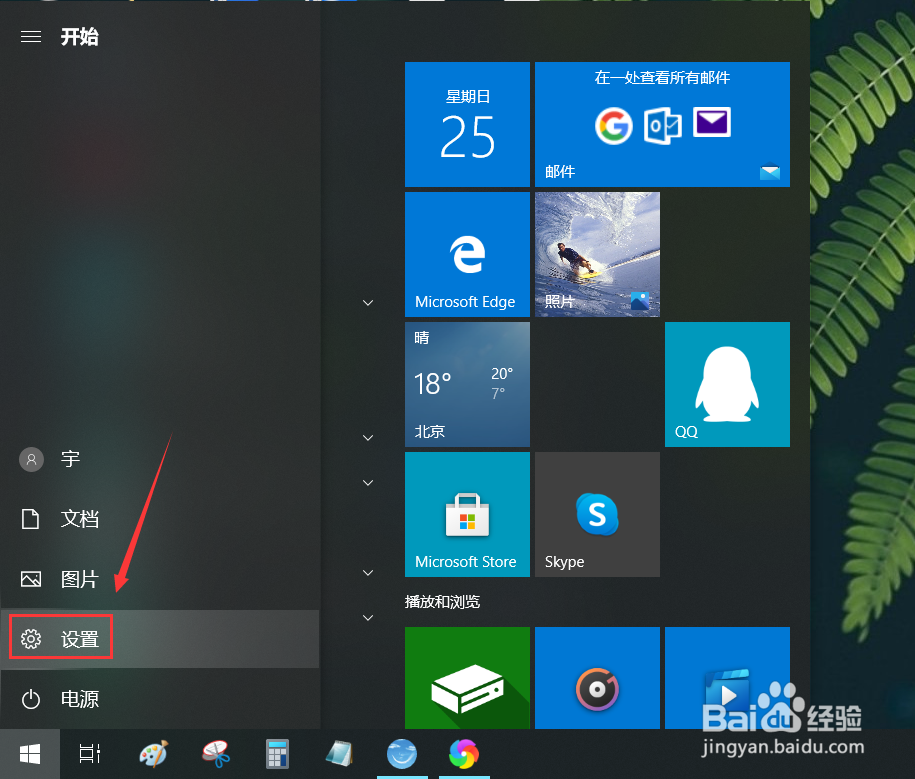Launch Skype from the tile grid
The height and width of the screenshot is (779, 915).
(x=597, y=514)
